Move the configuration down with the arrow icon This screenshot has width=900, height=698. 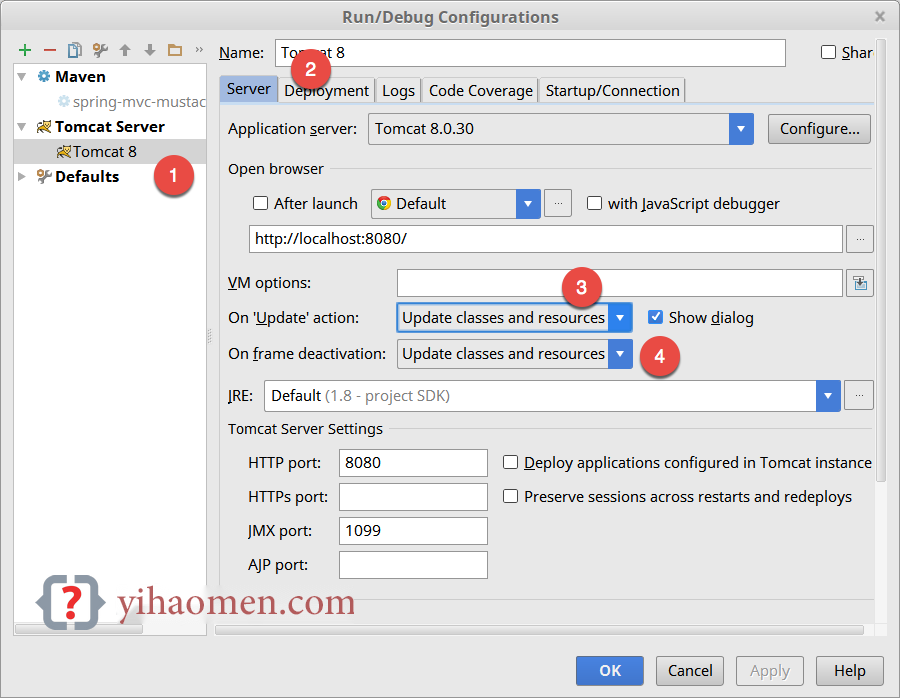150,51
